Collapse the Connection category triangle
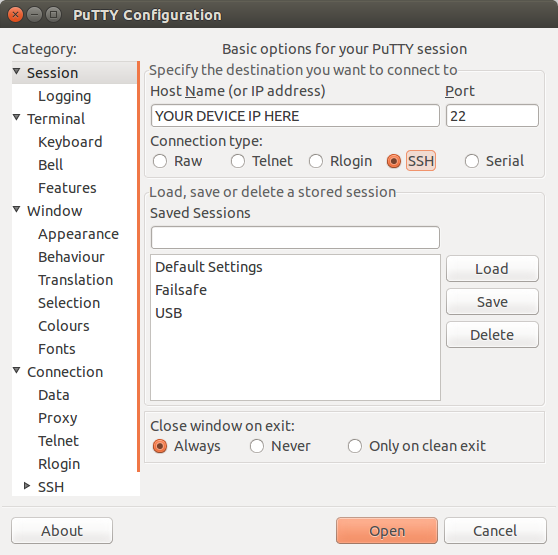This screenshot has height=555, width=558. click(16, 371)
